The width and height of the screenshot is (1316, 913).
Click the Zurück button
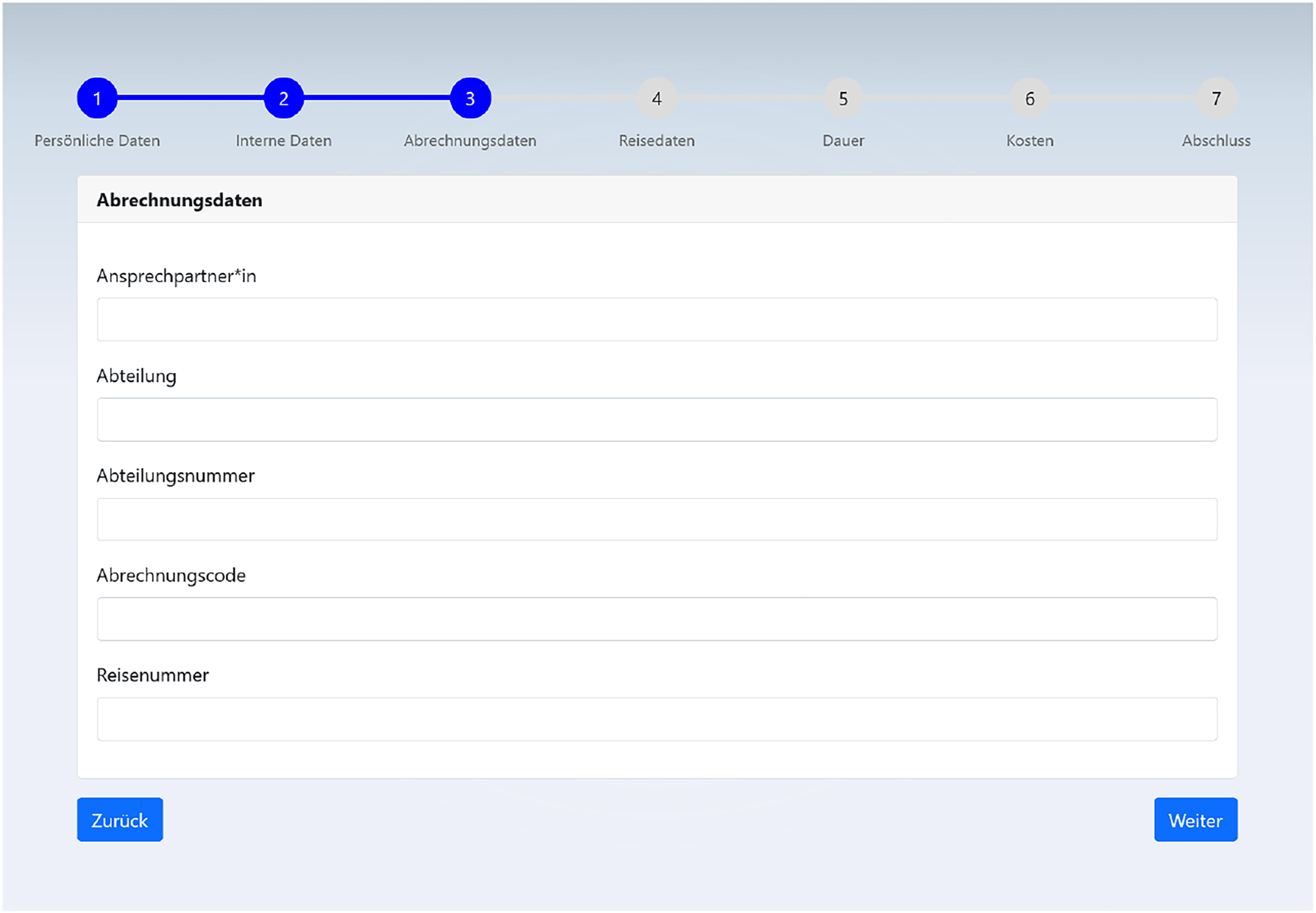coord(119,820)
